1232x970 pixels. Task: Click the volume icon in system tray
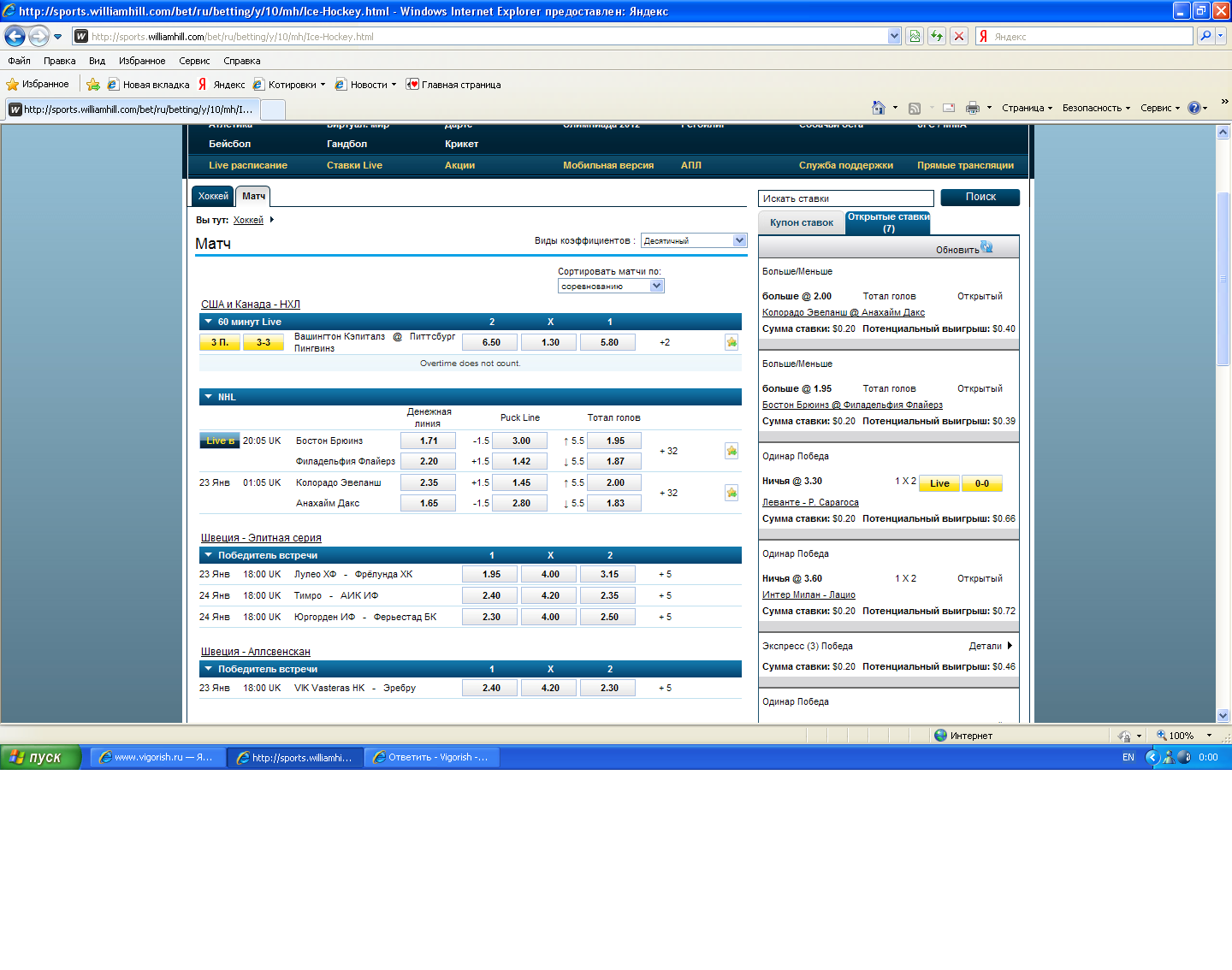point(1184,757)
